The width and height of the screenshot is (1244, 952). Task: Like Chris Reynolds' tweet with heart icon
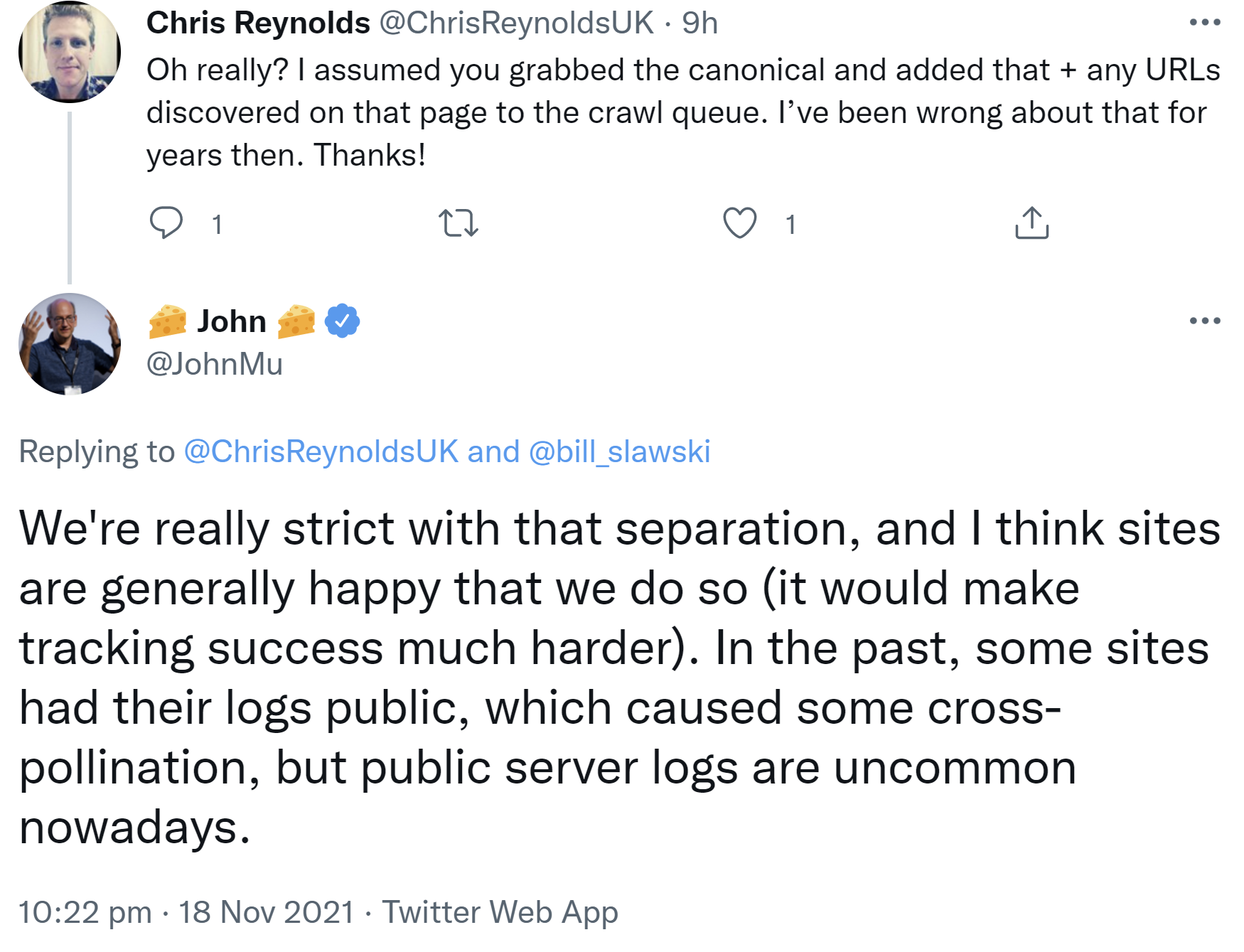(739, 223)
